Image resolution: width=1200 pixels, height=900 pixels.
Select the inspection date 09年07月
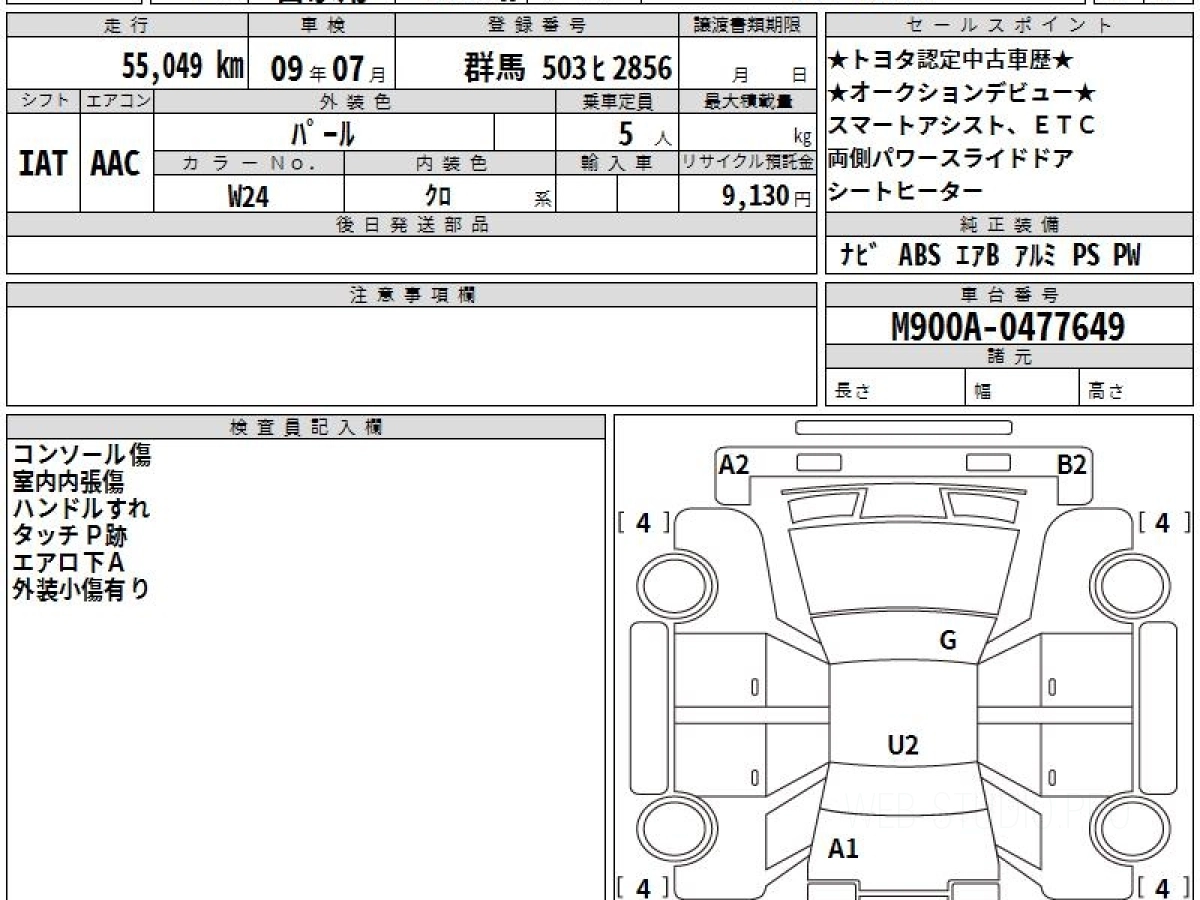pos(328,69)
